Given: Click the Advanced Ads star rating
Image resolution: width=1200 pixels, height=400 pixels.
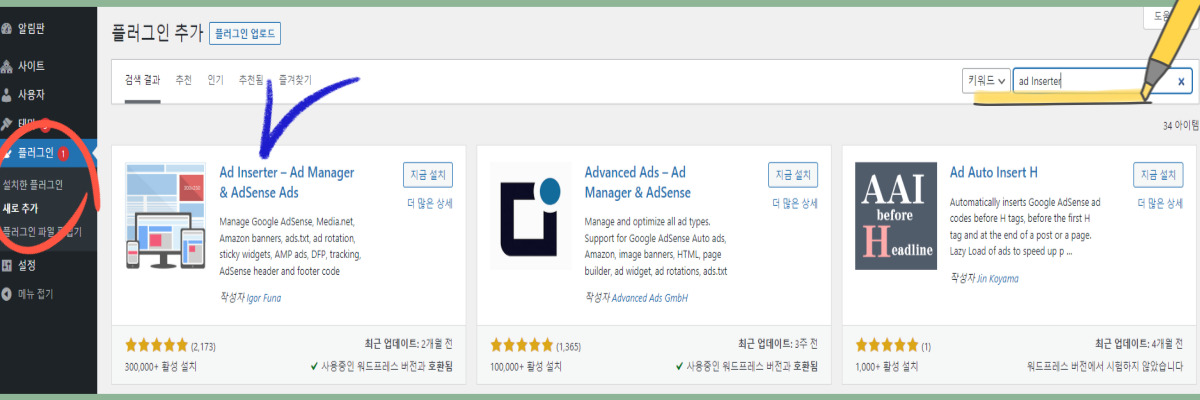Looking at the screenshot, I should point(521,346).
